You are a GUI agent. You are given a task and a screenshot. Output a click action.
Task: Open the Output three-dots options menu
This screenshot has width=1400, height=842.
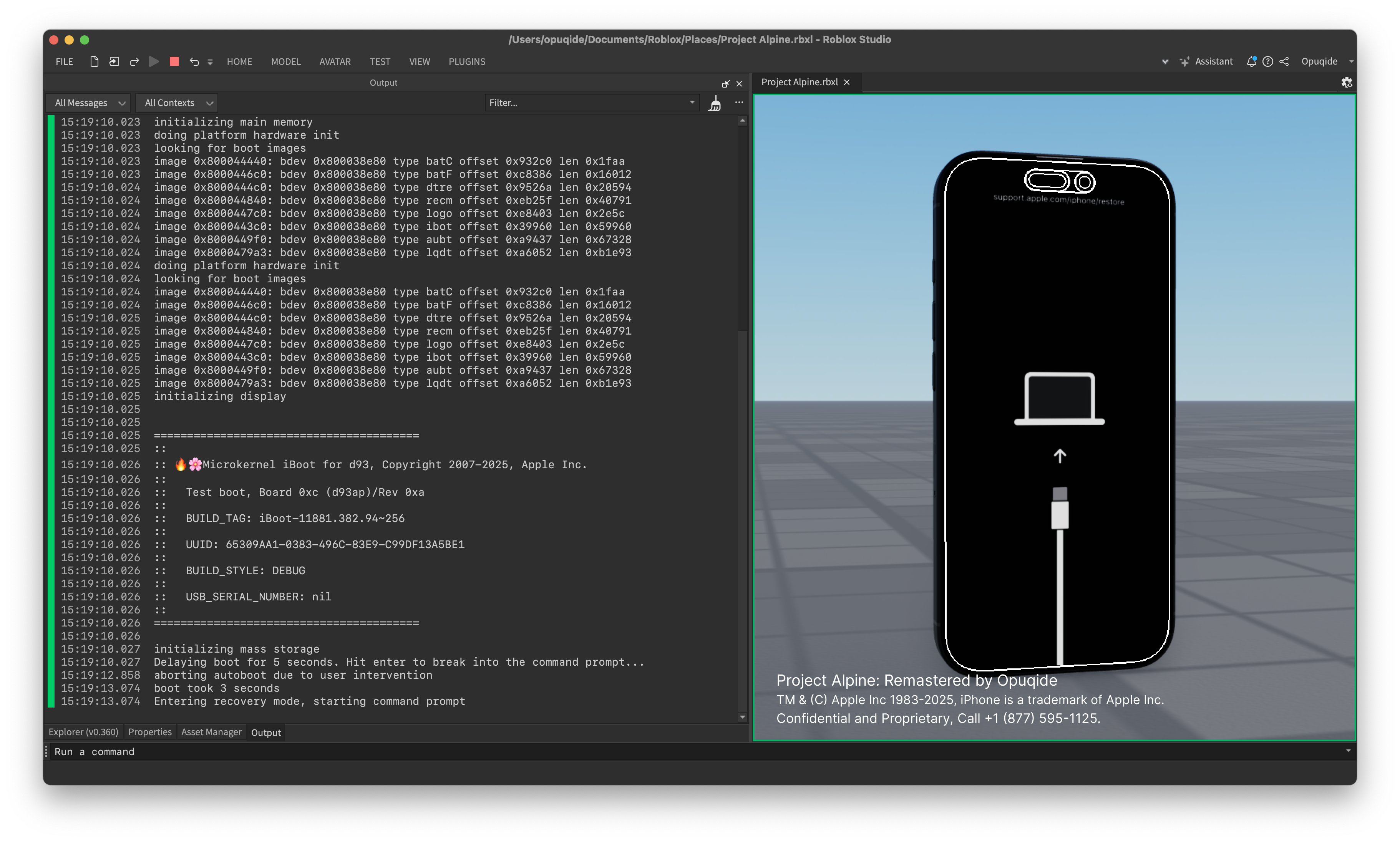click(739, 103)
